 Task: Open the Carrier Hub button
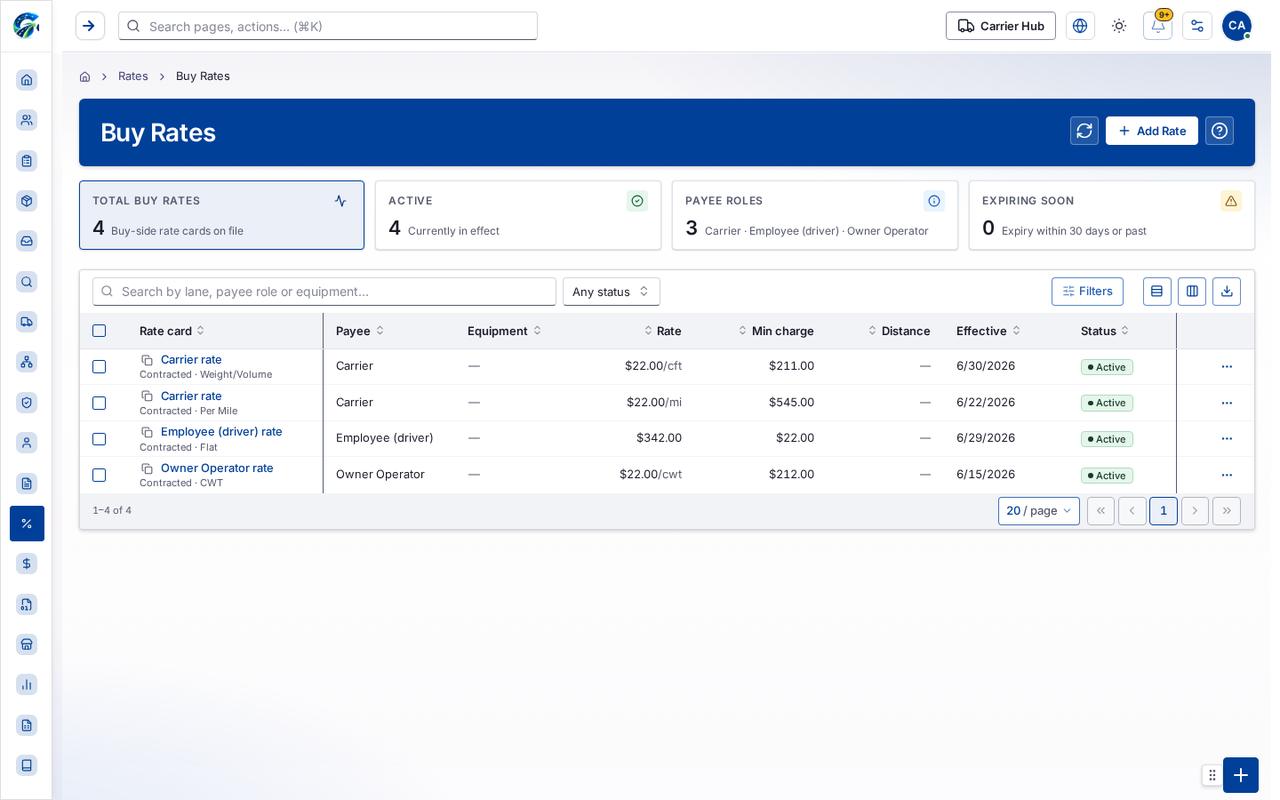pyautogui.click(x=1001, y=26)
